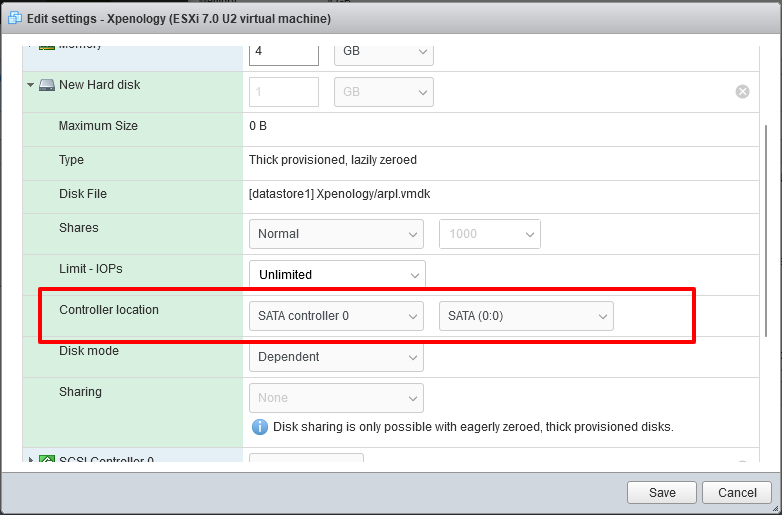
Task: Open the SATA (0:0) port dropdown
Action: click(526, 316)
